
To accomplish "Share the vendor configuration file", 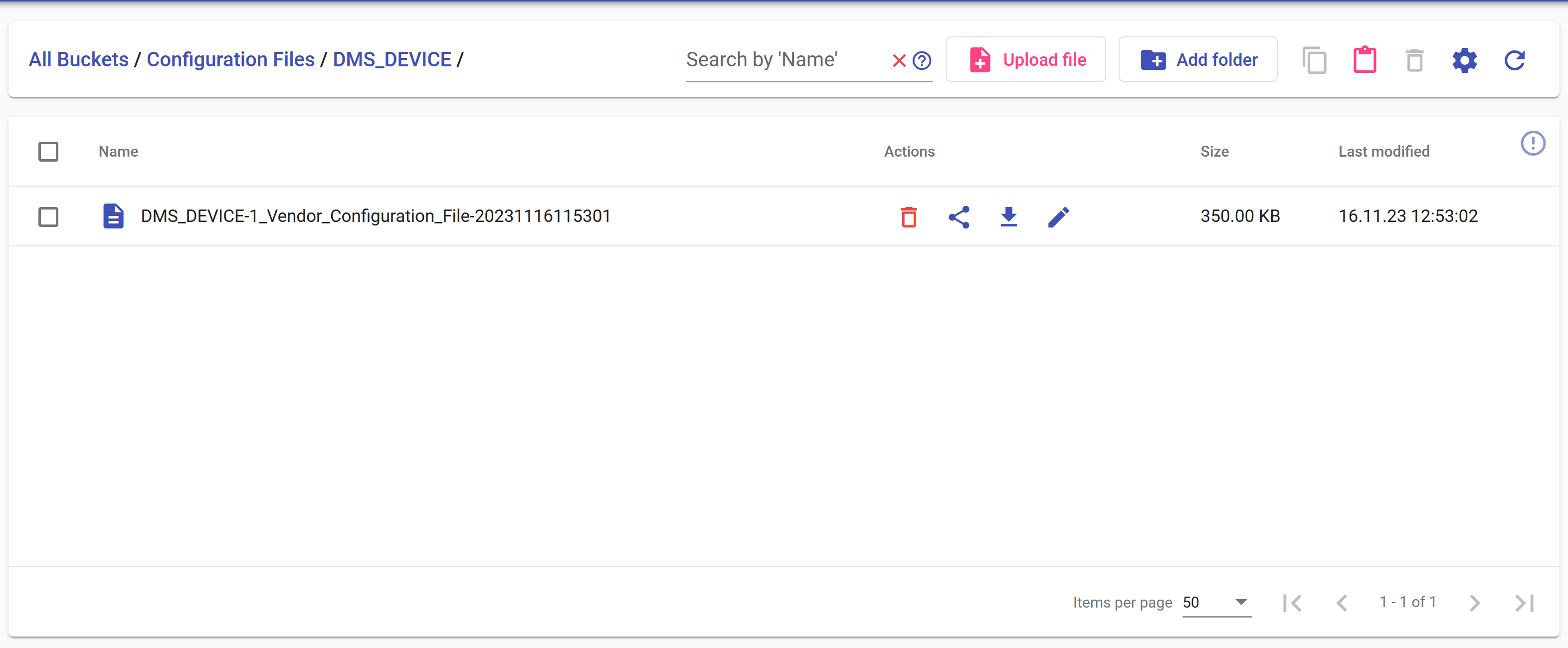I will [x=959, y=217].
